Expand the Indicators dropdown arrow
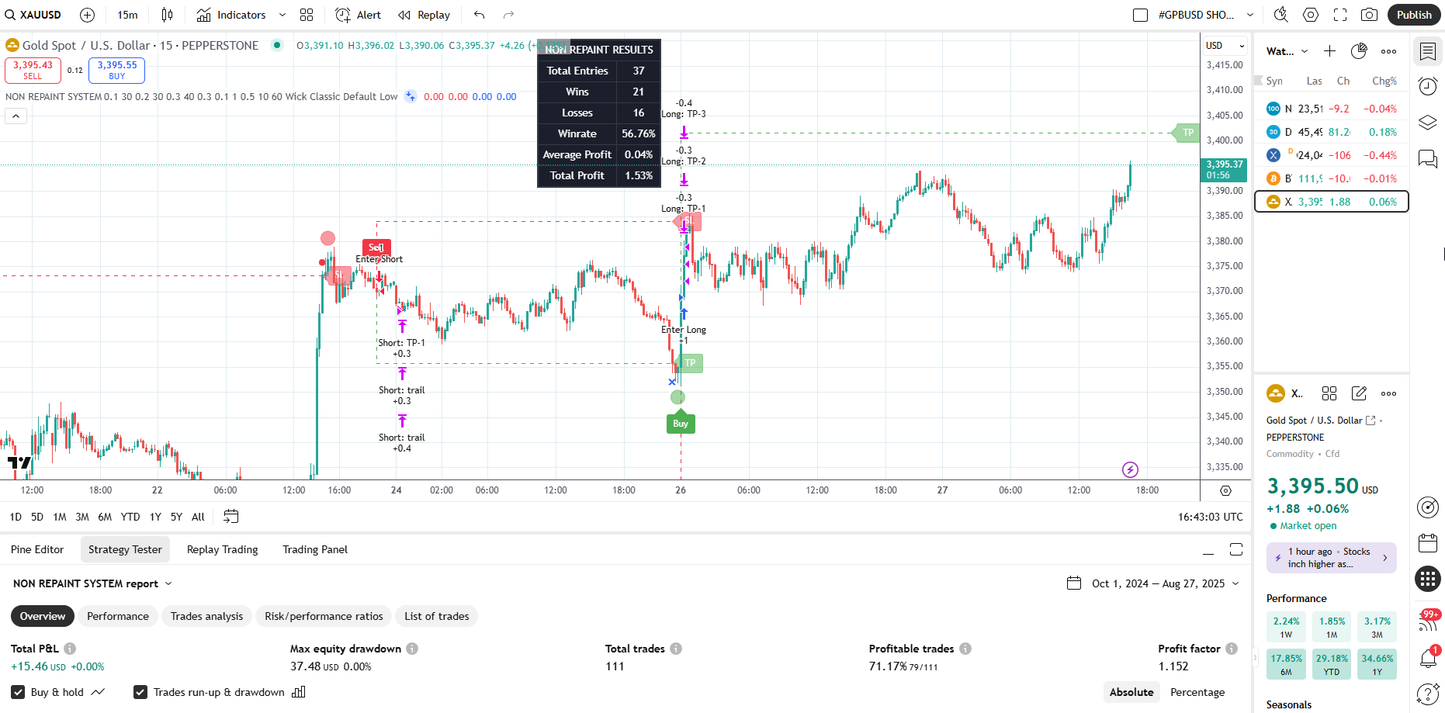 point(282,15)
